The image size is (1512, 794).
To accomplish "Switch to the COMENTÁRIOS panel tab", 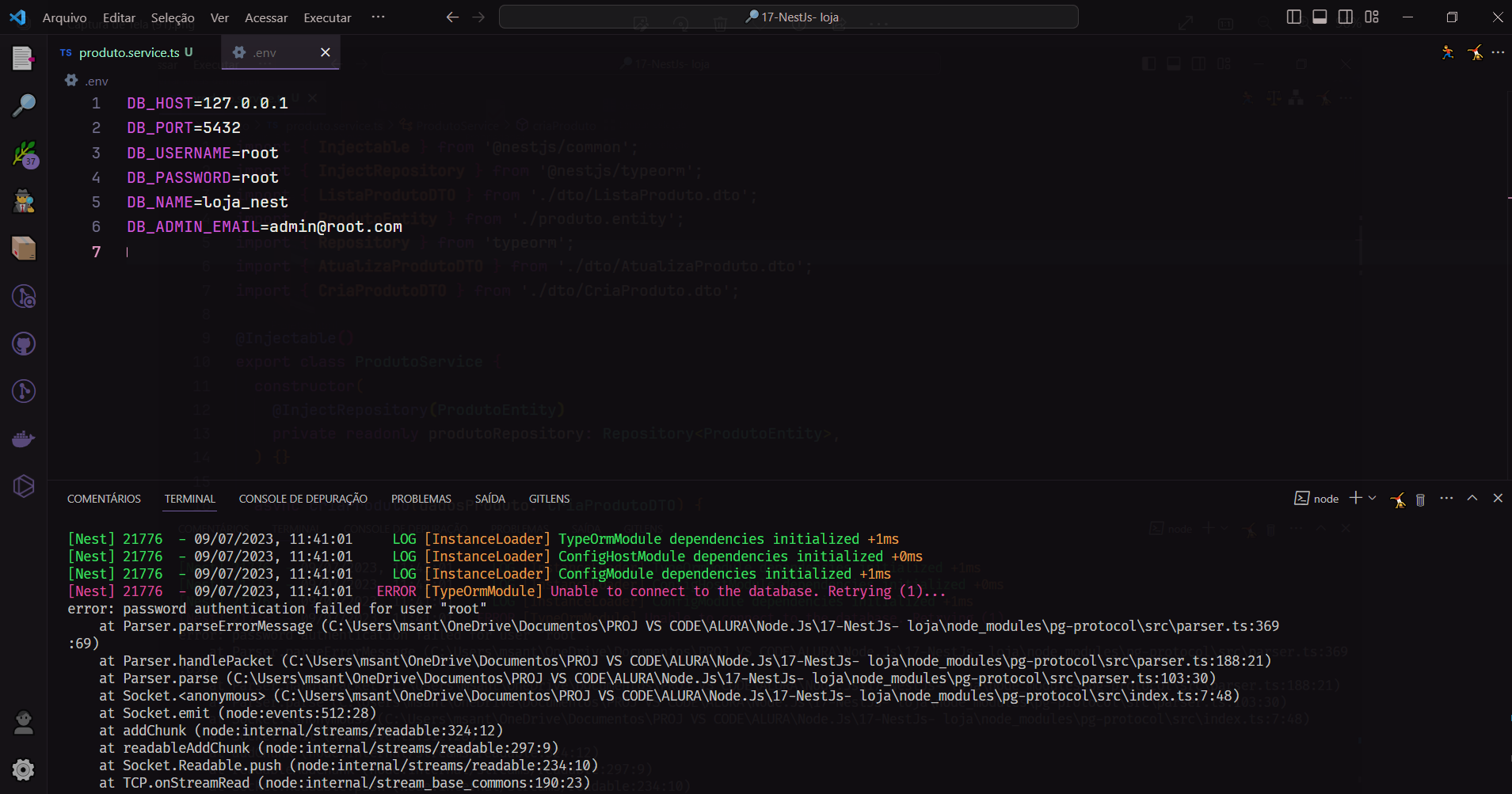I will (x=104, y=499).
